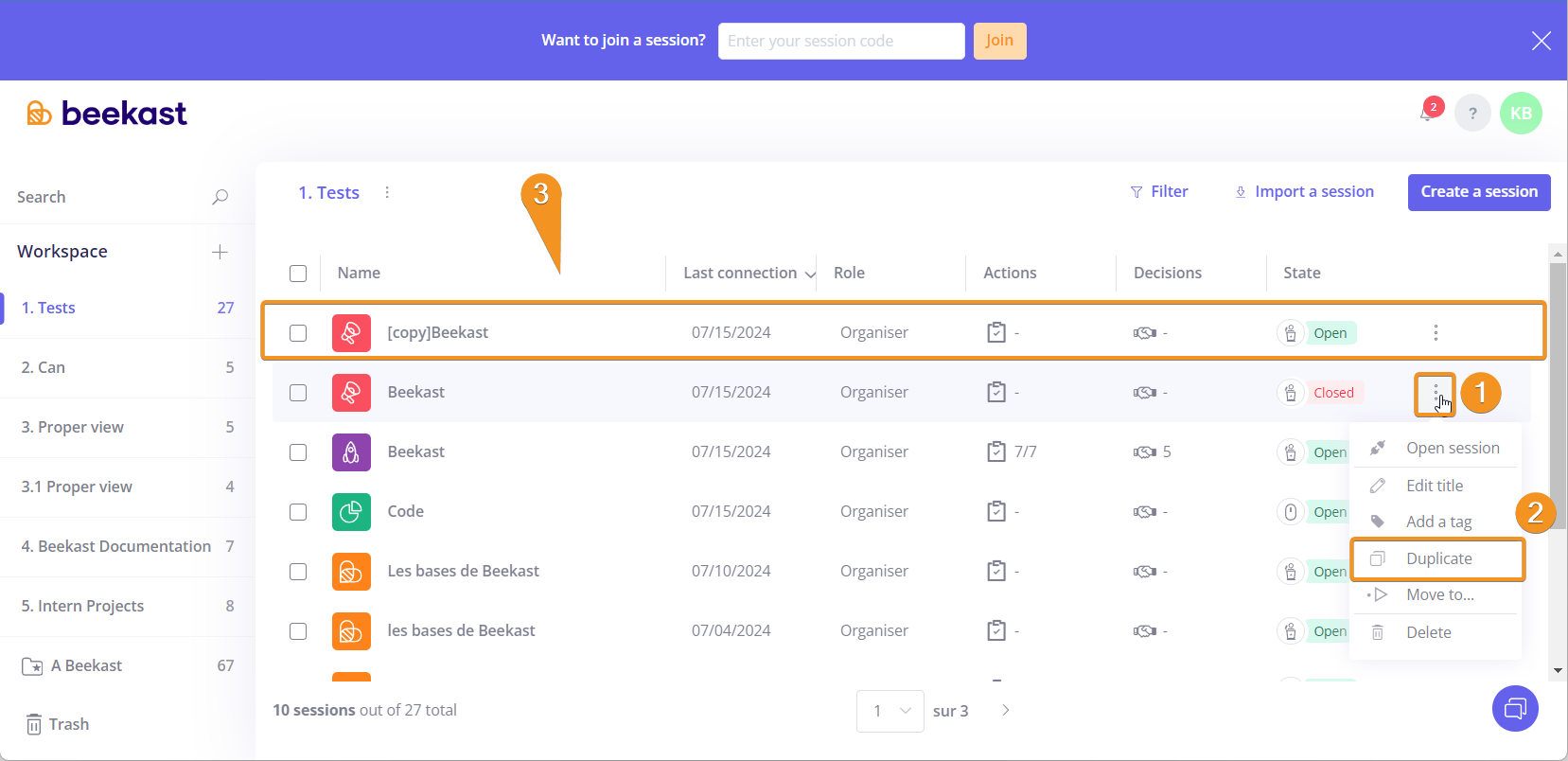Select the 1. Tests folder in sidebar
The height and width of the screenshot is (761, 1568).
127,308
